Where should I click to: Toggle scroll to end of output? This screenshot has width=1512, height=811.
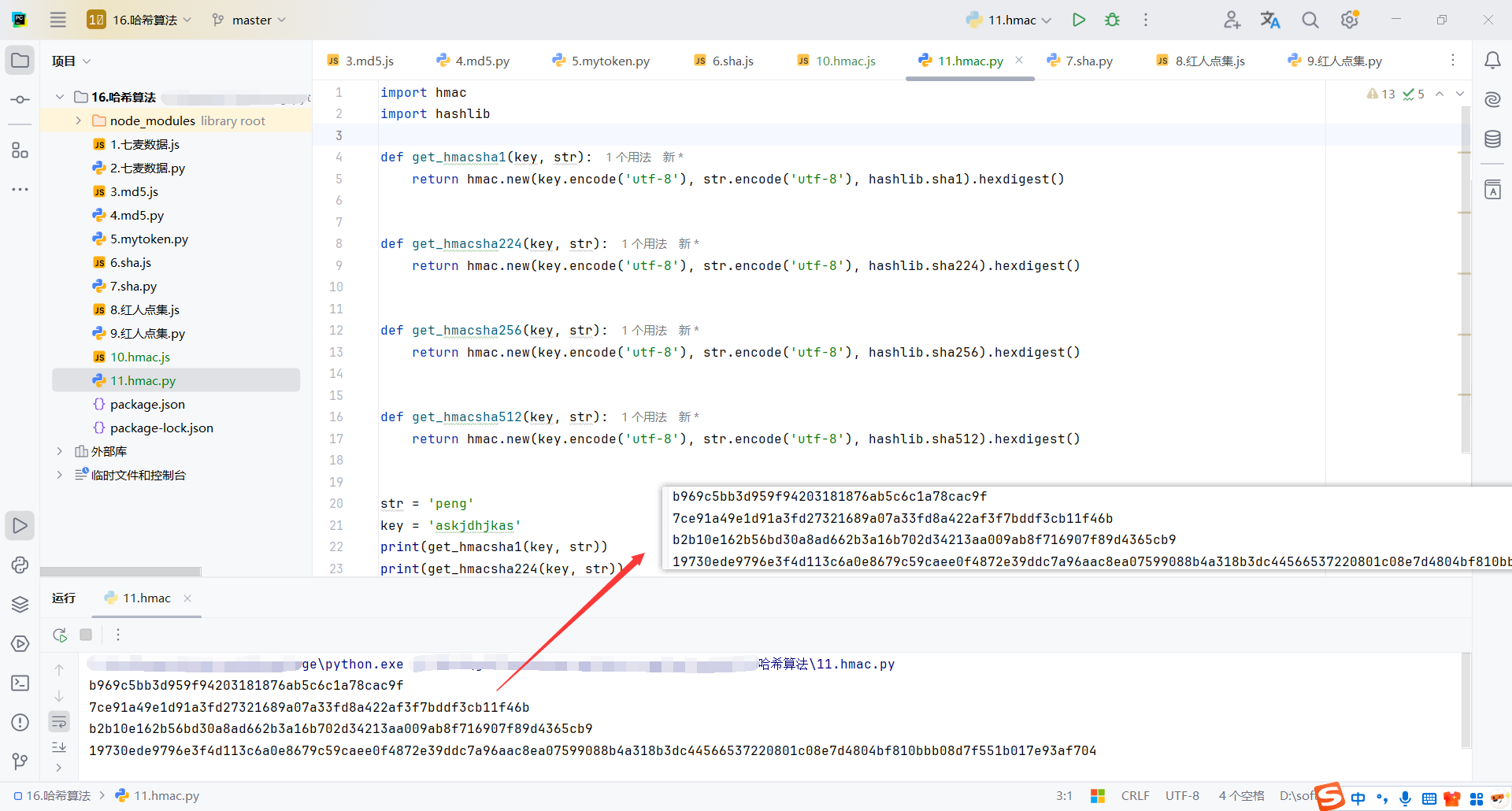click(x=59, y=746)
